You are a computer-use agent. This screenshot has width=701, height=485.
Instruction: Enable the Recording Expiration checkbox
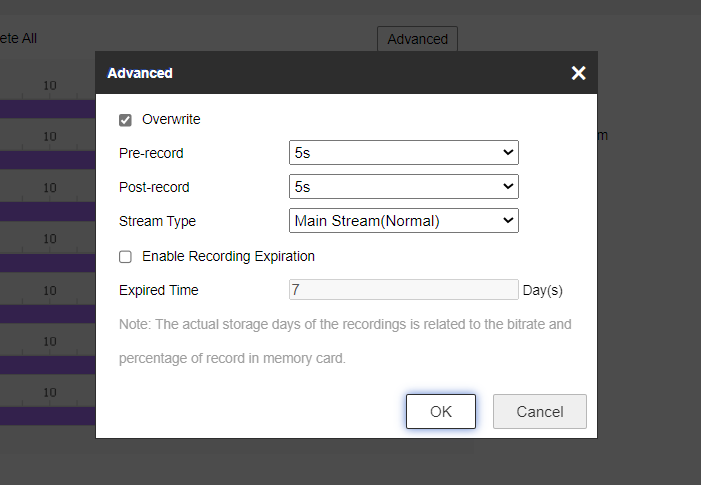coord(125,257)
